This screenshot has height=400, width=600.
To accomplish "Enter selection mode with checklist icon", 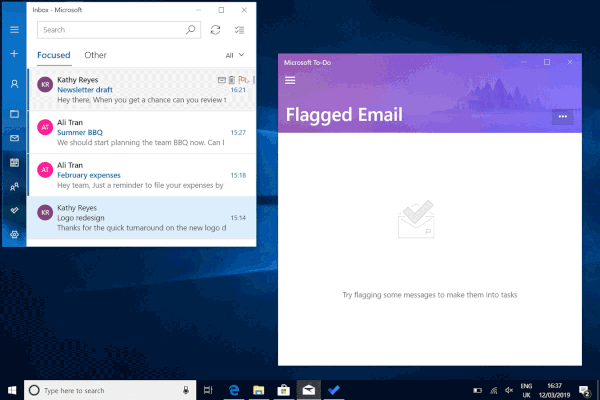I will coord(240,30).
